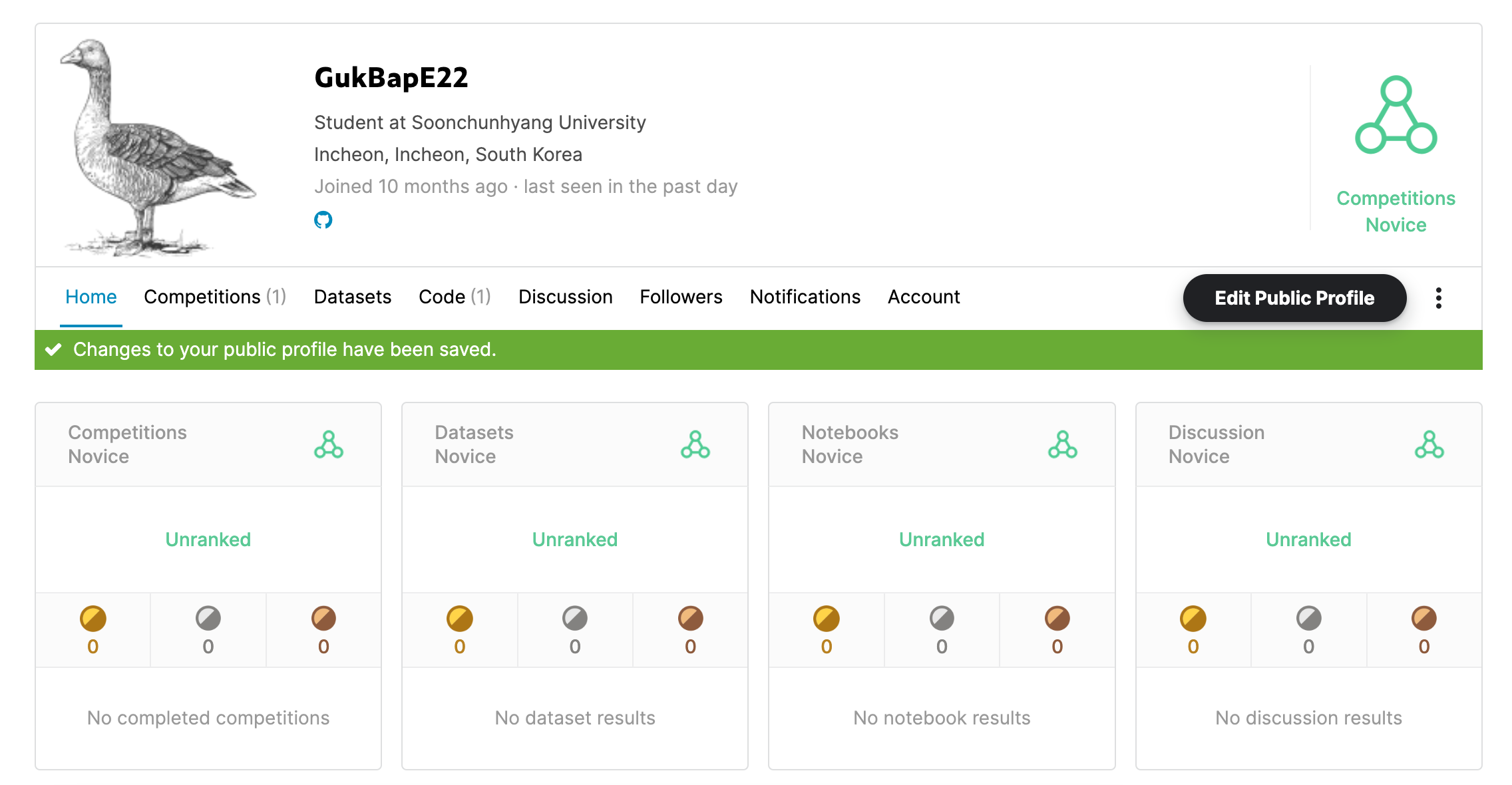Image resolution: width=1512 pixels, height=785 pixels.
Task: Click the Notebooks card tier icon
Action: (x=1063, y=444)
